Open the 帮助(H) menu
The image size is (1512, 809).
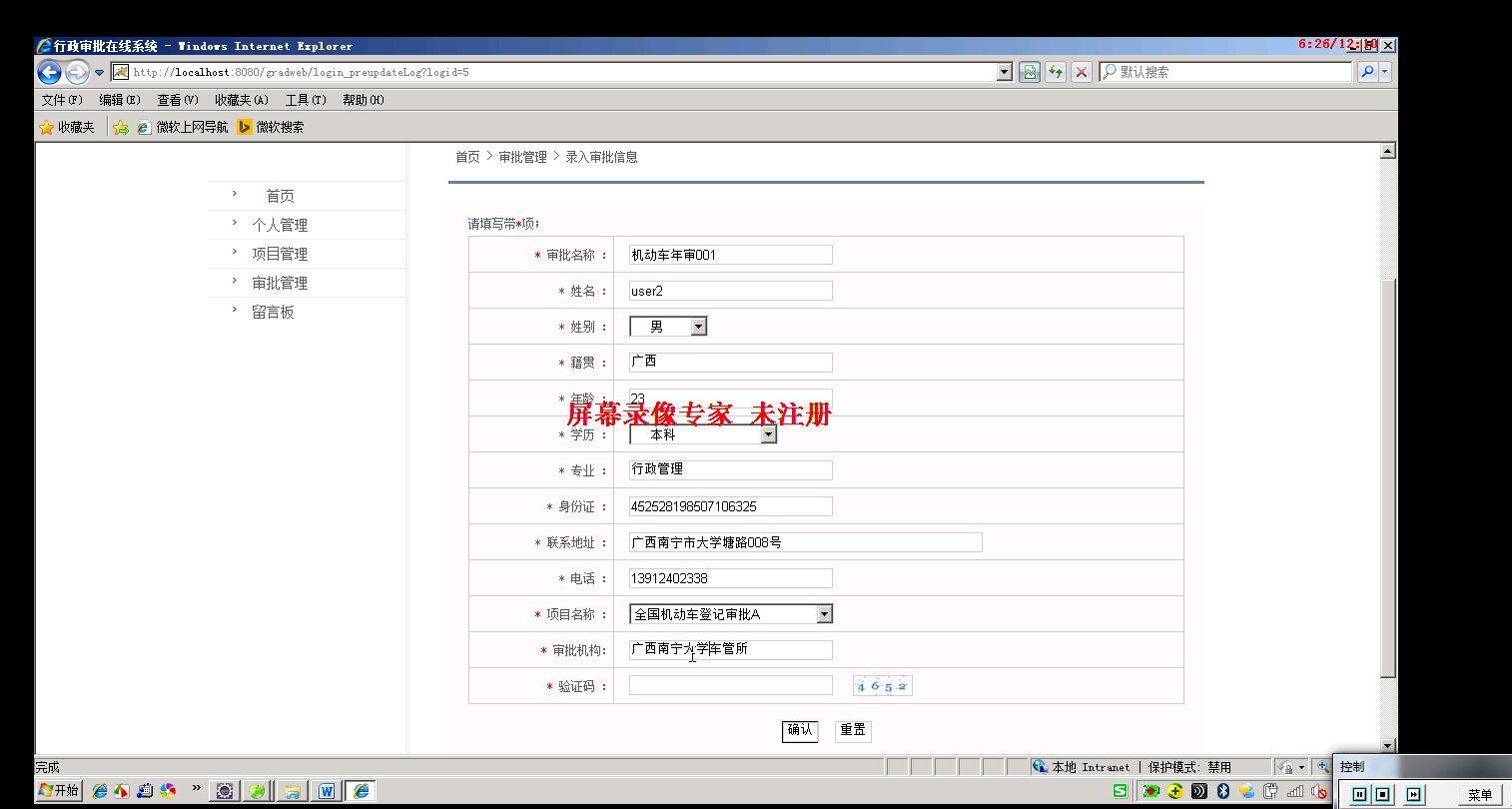(363, 100)
